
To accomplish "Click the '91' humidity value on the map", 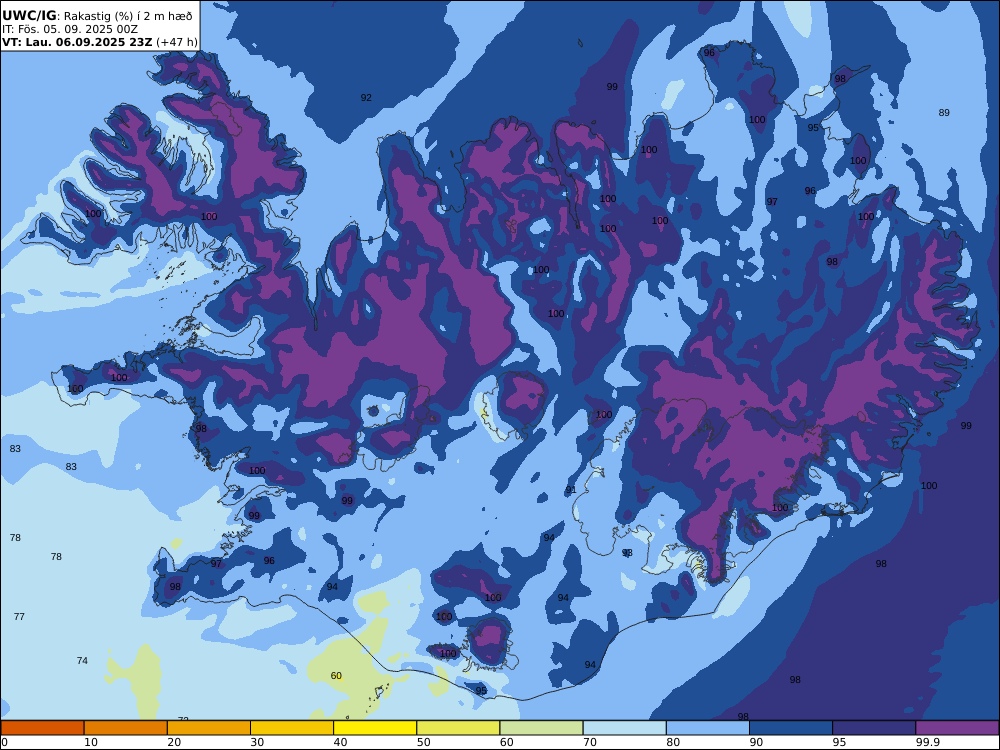I will point(571,490).
